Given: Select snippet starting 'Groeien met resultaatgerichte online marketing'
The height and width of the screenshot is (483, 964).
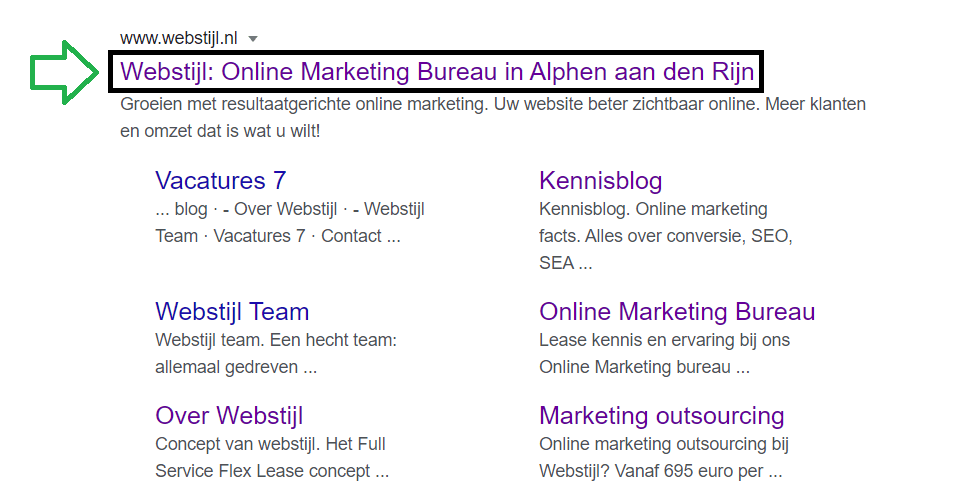Looking at the screenshot, I should tap(493, 104).
